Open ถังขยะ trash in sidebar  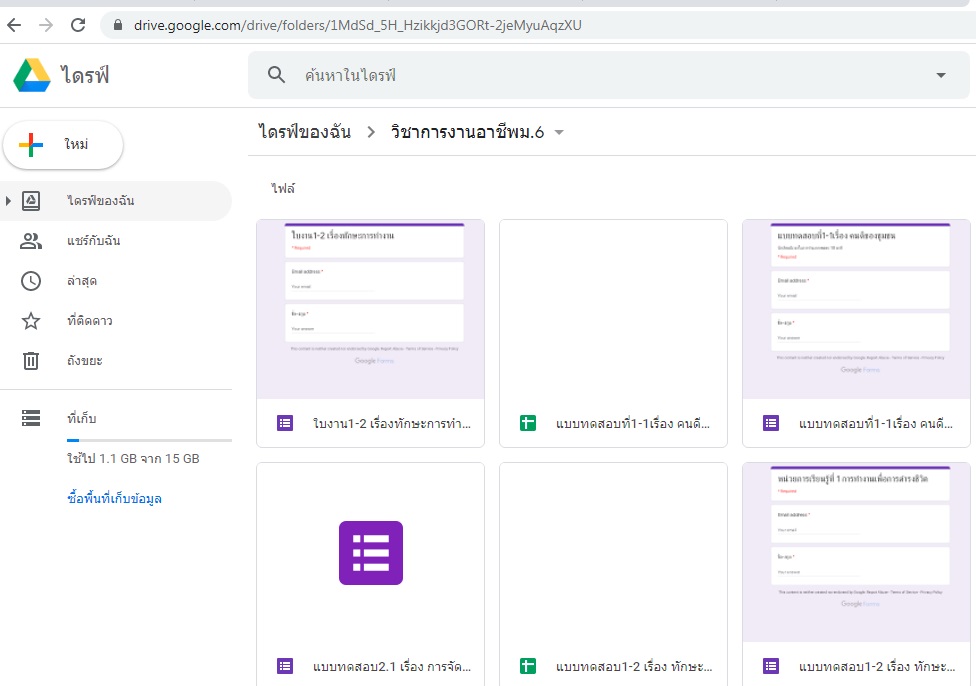point(85,360)
